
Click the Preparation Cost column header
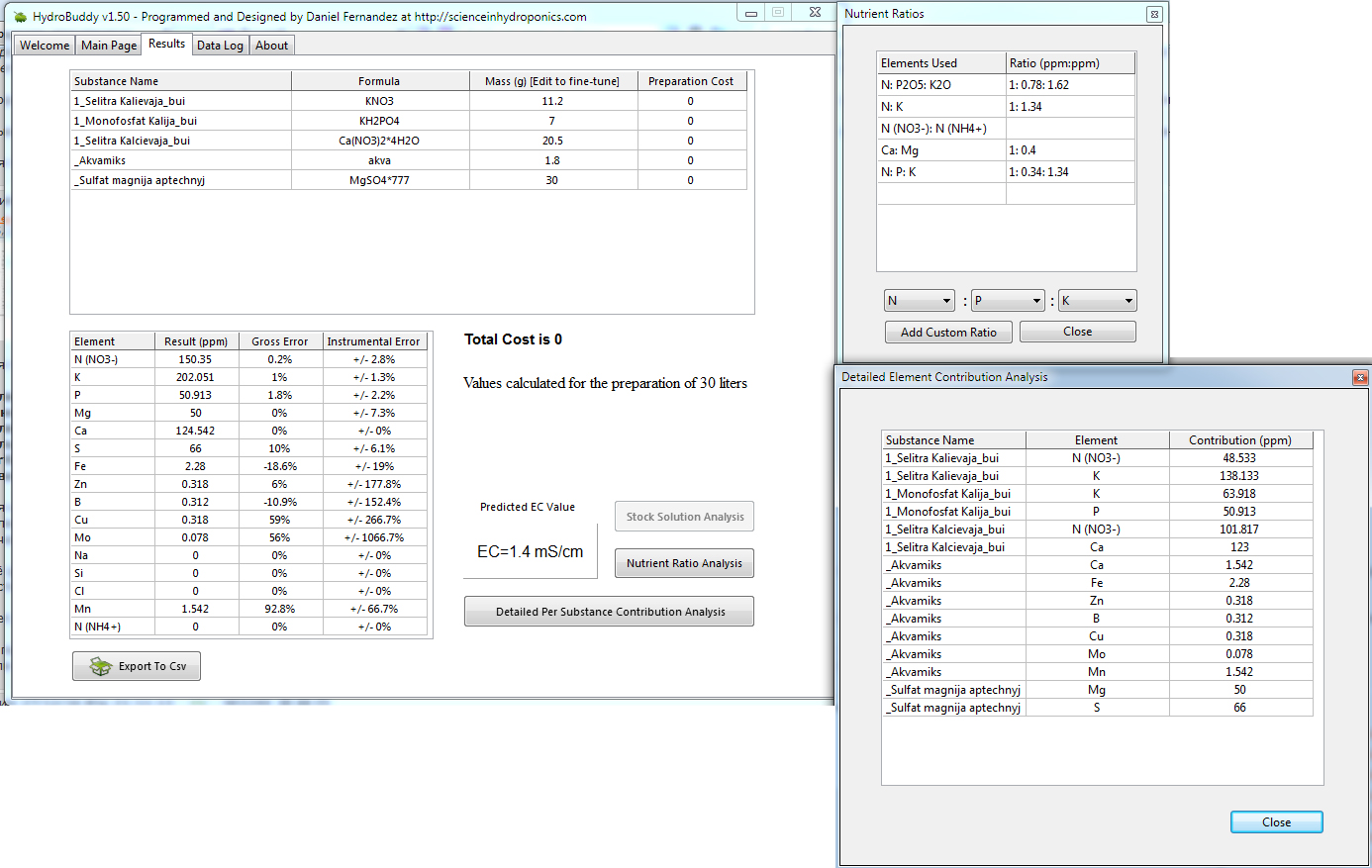[x=691, y=81]
